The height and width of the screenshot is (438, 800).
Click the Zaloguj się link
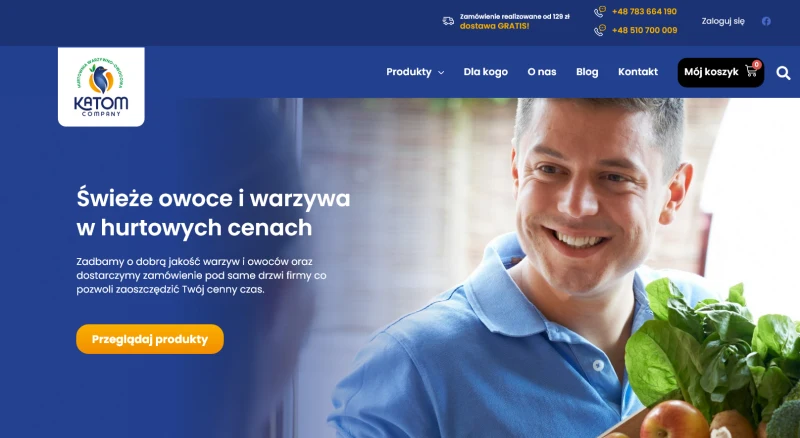[x=723, y=21]
